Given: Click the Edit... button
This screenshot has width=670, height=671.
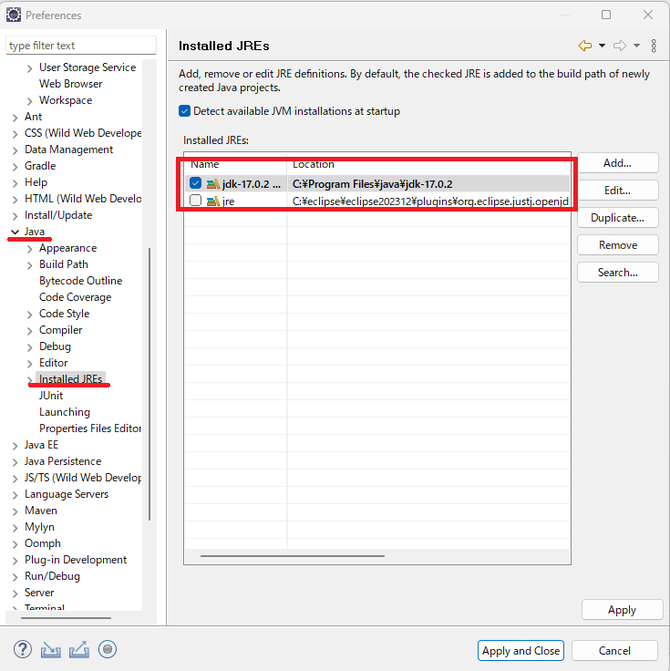Looking at the screenshot, I should point(617,190).
